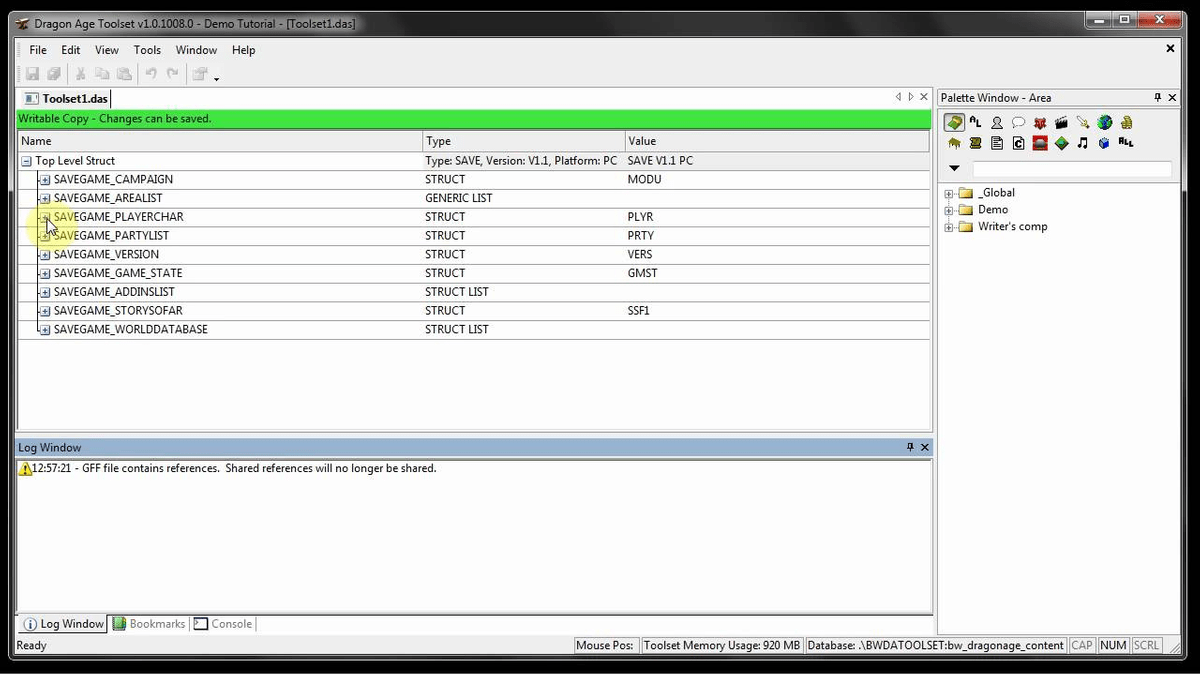The height and width of the screenshot is (675, 1200).
Task: Open the Tools menu
Action: [x=147, y=50]
